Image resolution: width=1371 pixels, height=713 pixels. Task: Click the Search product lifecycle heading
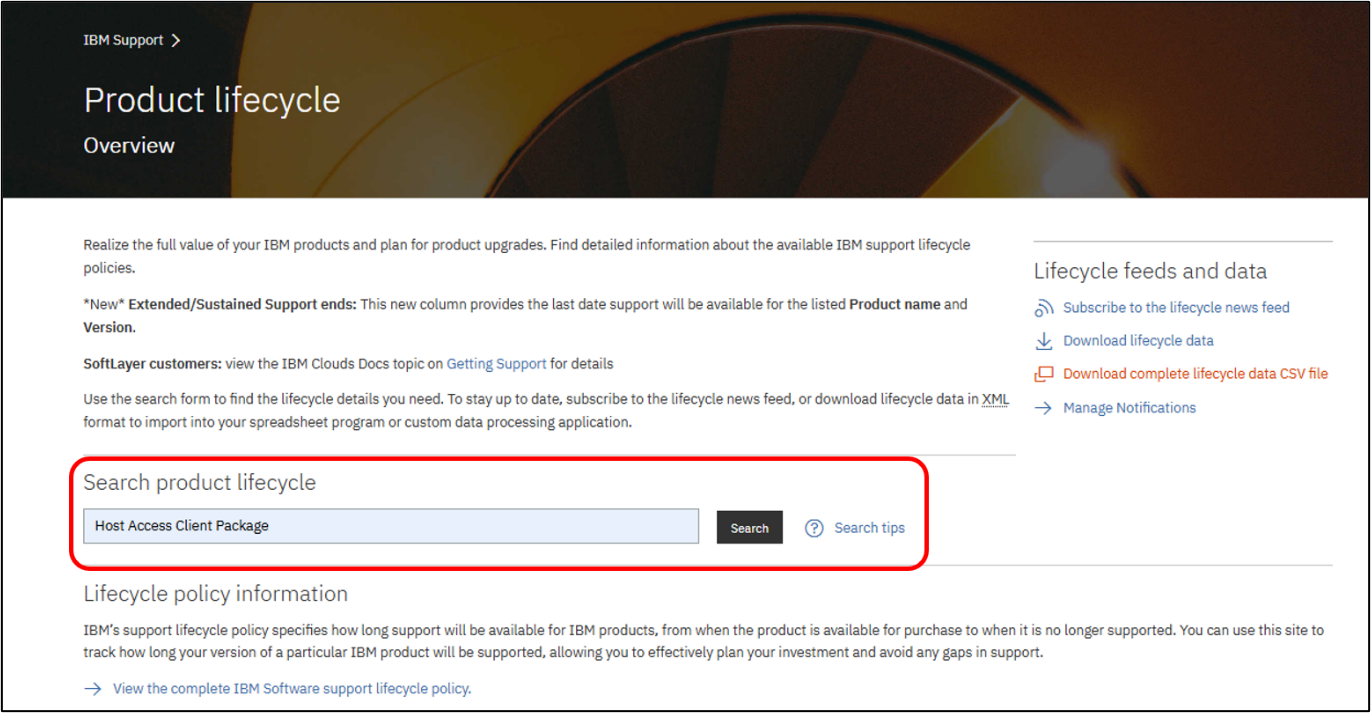click(x=200, y=482)
